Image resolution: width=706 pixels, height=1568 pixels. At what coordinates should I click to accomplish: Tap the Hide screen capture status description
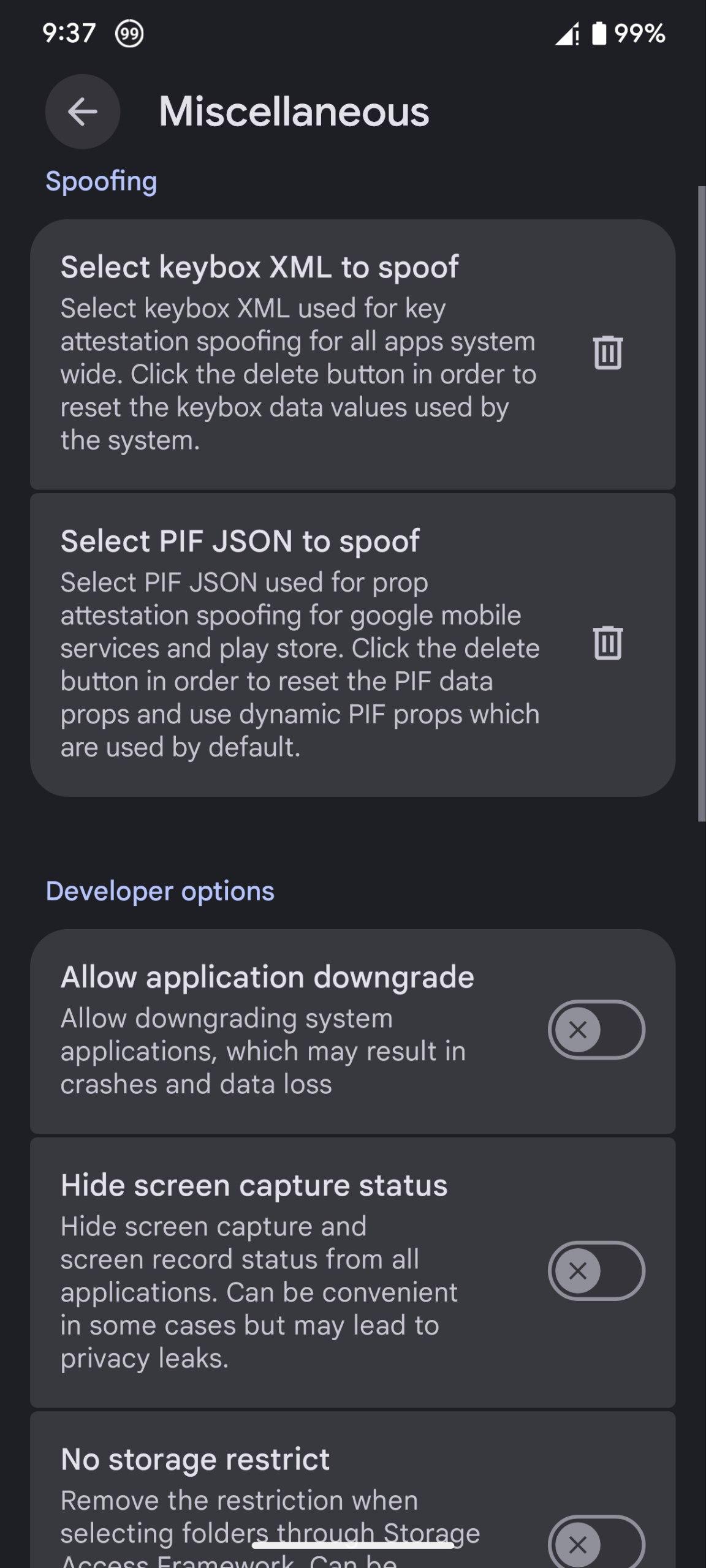pos(259,1292)
